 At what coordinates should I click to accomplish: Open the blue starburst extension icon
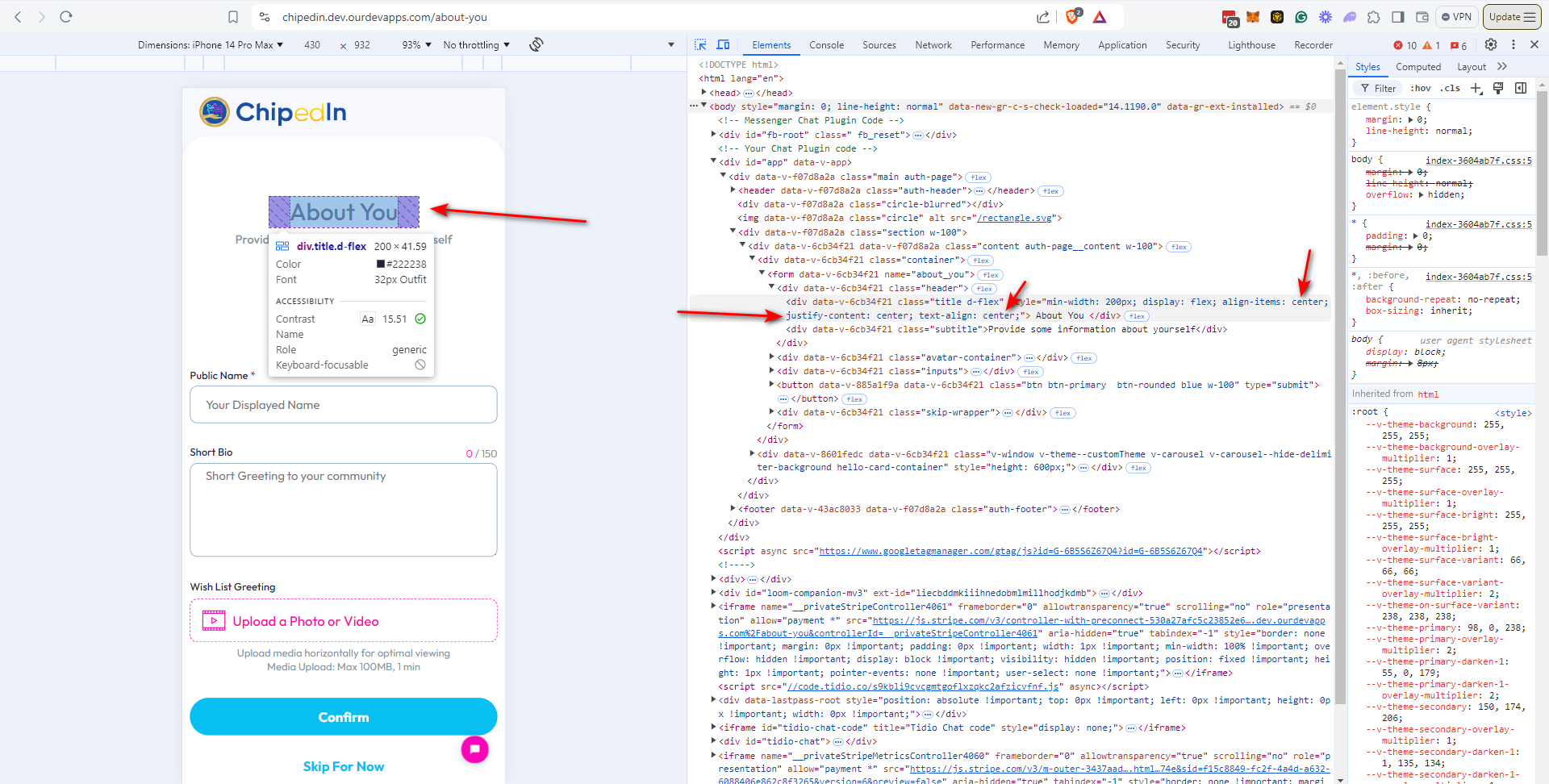tap(1326, 17)
